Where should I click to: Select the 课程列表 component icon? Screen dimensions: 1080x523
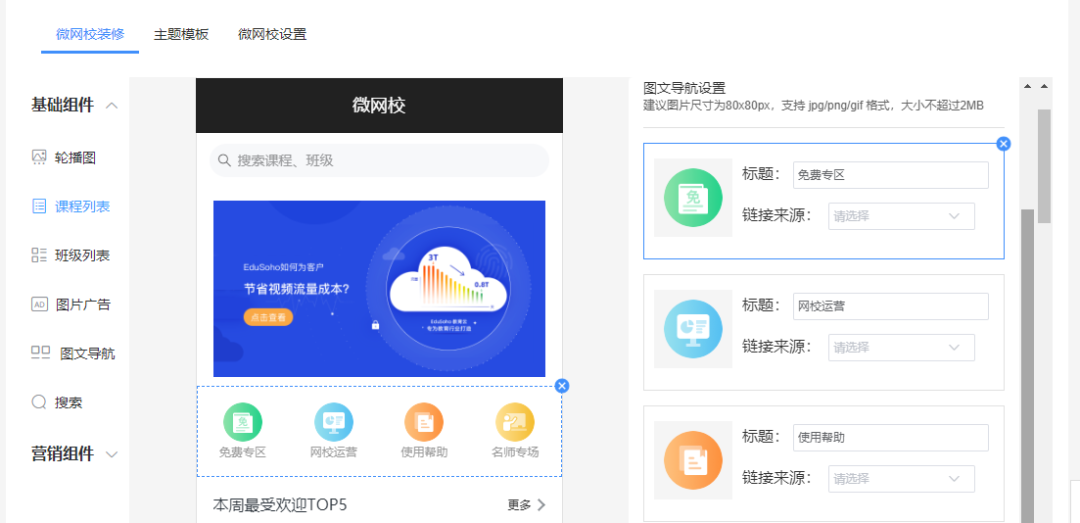click(x=39, y=206)
